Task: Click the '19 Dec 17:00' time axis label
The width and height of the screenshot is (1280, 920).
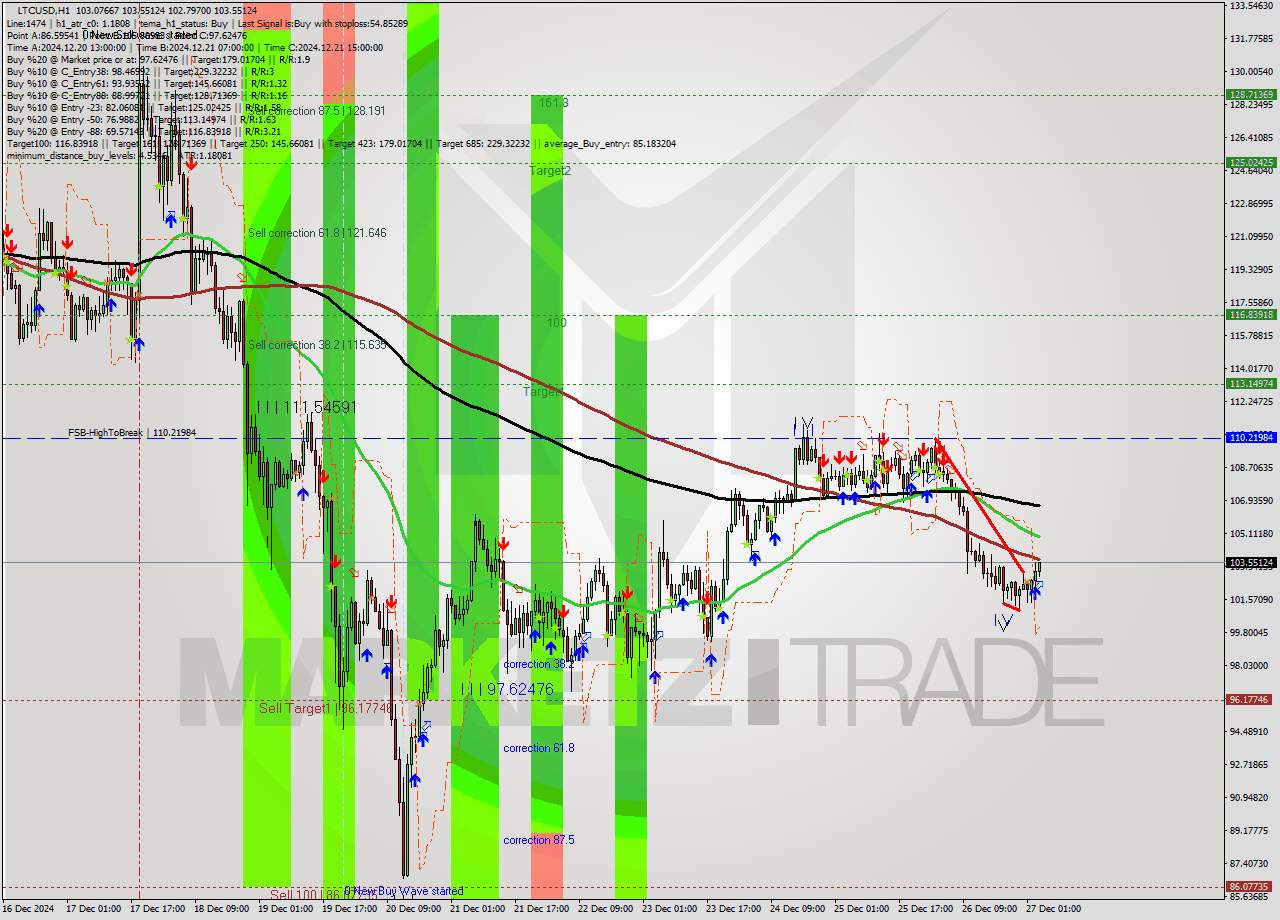Action: click(348, 909)
